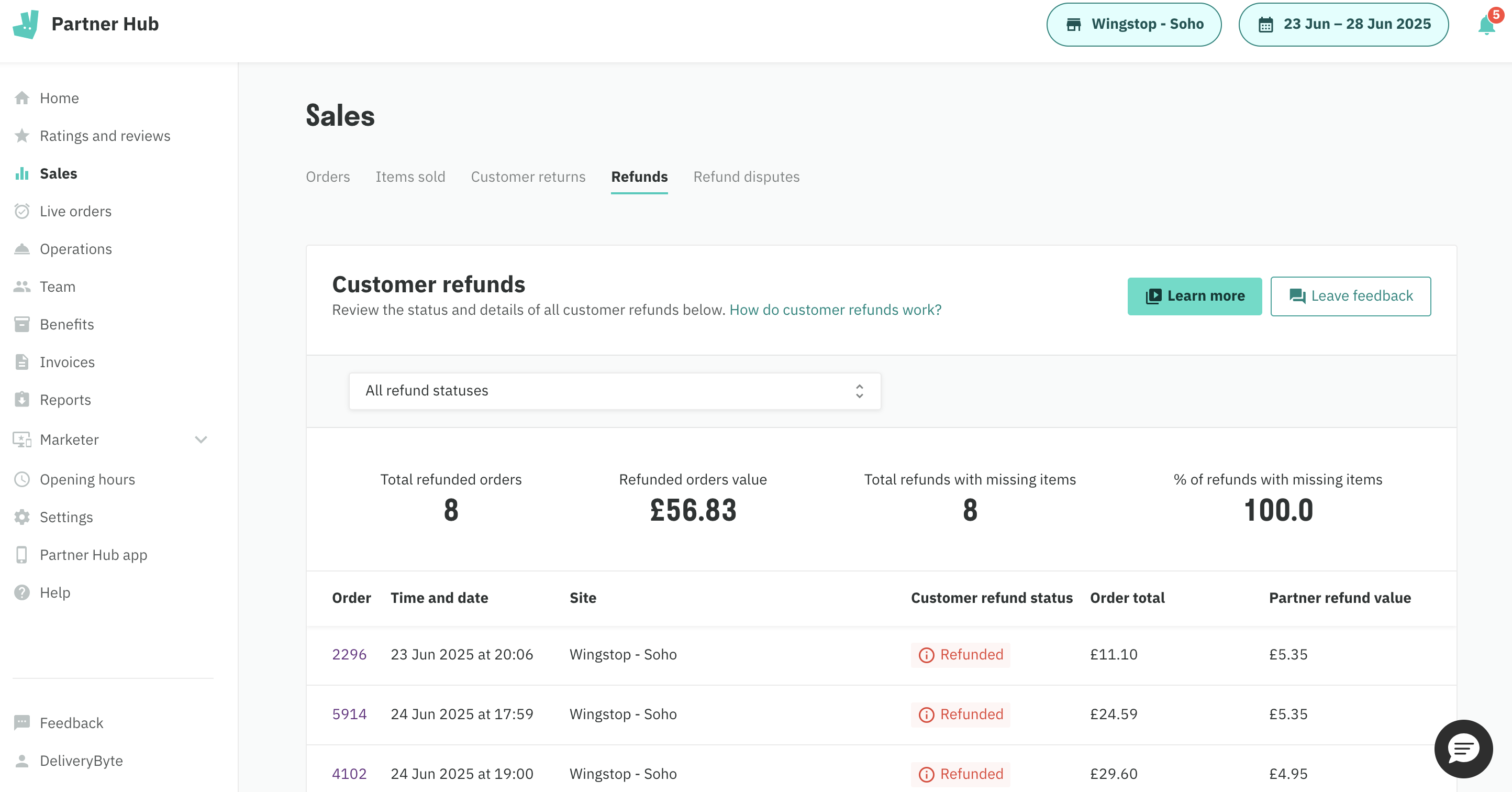Switch to the Refund disputes tab
The width and height of the screenshot is (1512, 792).
tap(747, 177)
